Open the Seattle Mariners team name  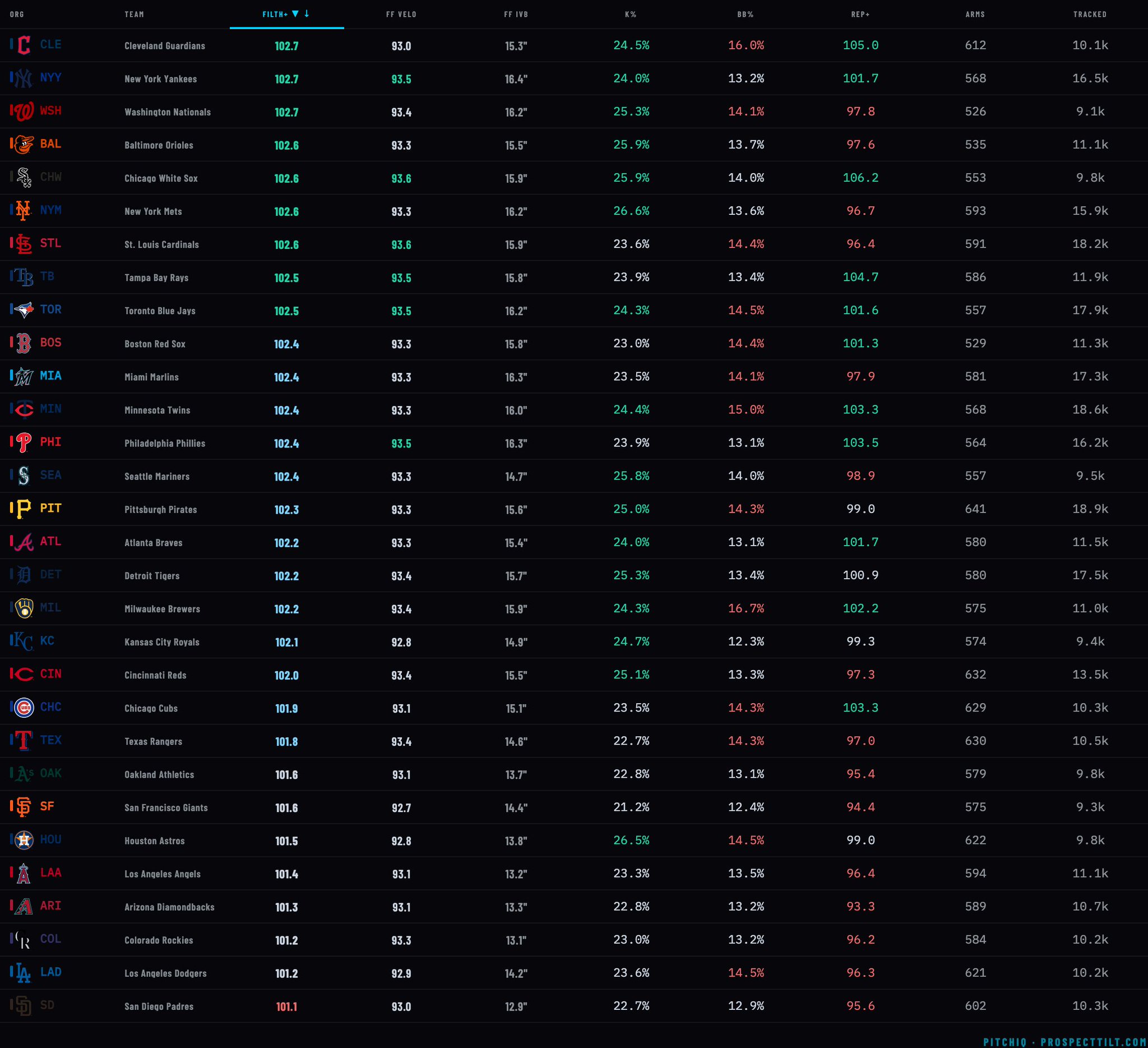point(157,476)
